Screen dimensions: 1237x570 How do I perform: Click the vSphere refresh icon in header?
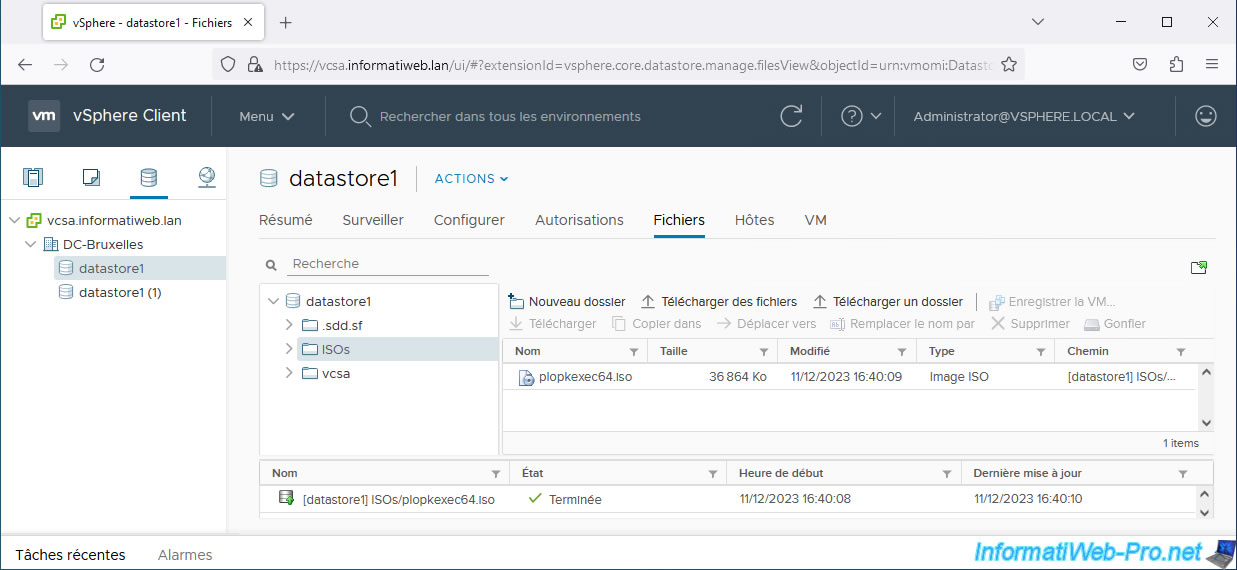[791, 116]
